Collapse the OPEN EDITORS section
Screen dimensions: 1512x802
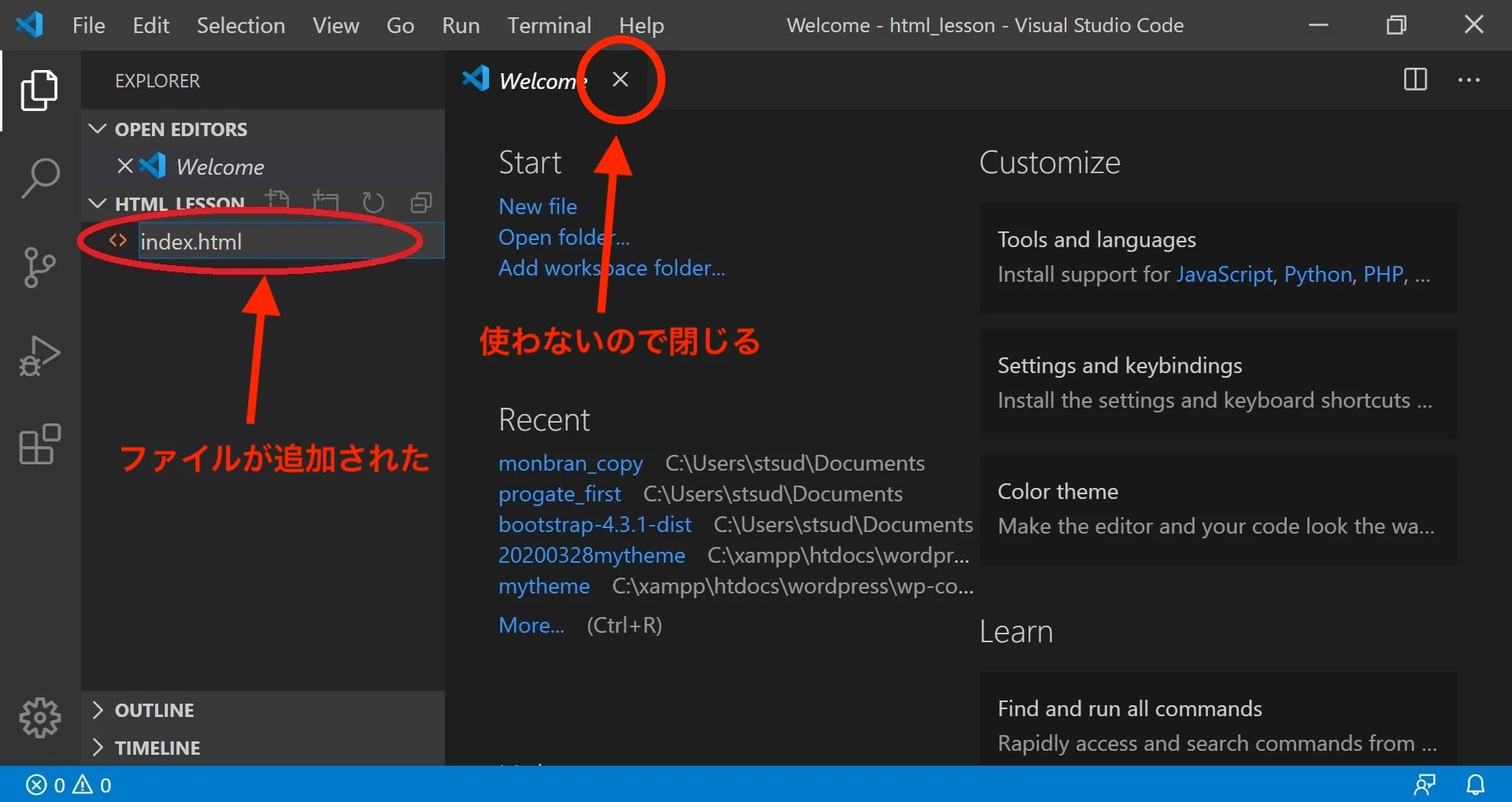(98, 128)
